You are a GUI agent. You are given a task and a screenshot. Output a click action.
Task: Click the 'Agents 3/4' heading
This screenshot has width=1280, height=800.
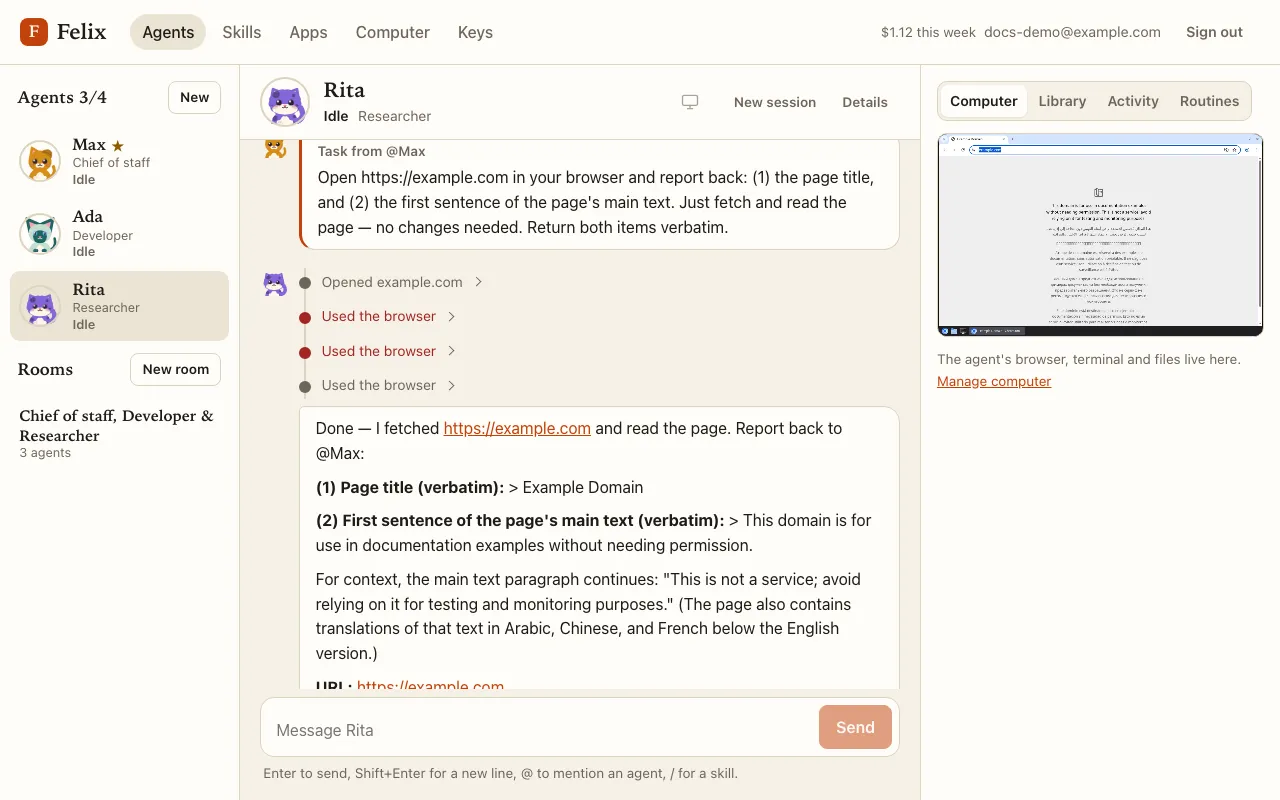[62, 97]
